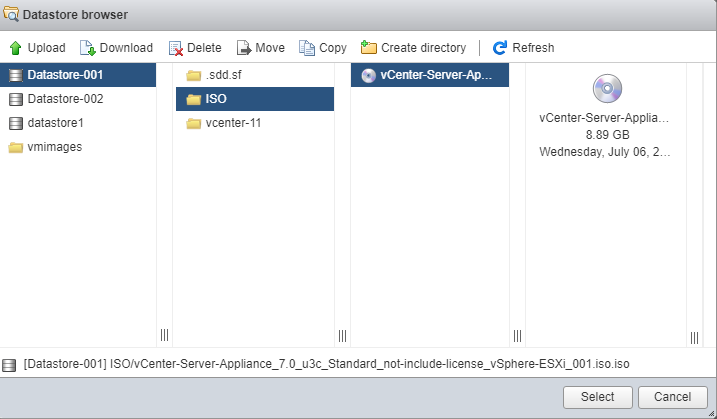
Task: Click column resize handle after folder list
Action: click(x=342, y=336)
